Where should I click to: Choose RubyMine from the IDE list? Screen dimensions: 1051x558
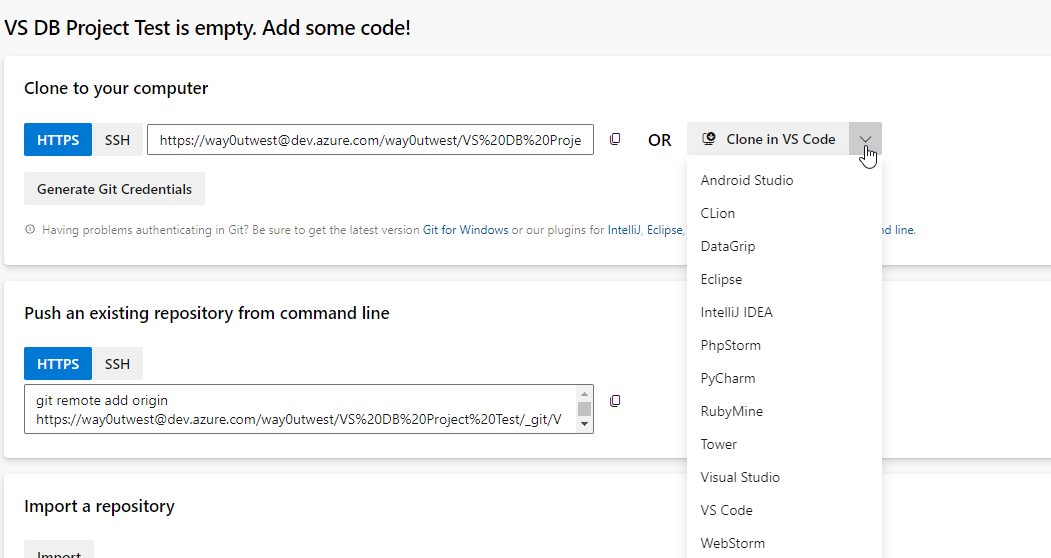click(784, 411)
